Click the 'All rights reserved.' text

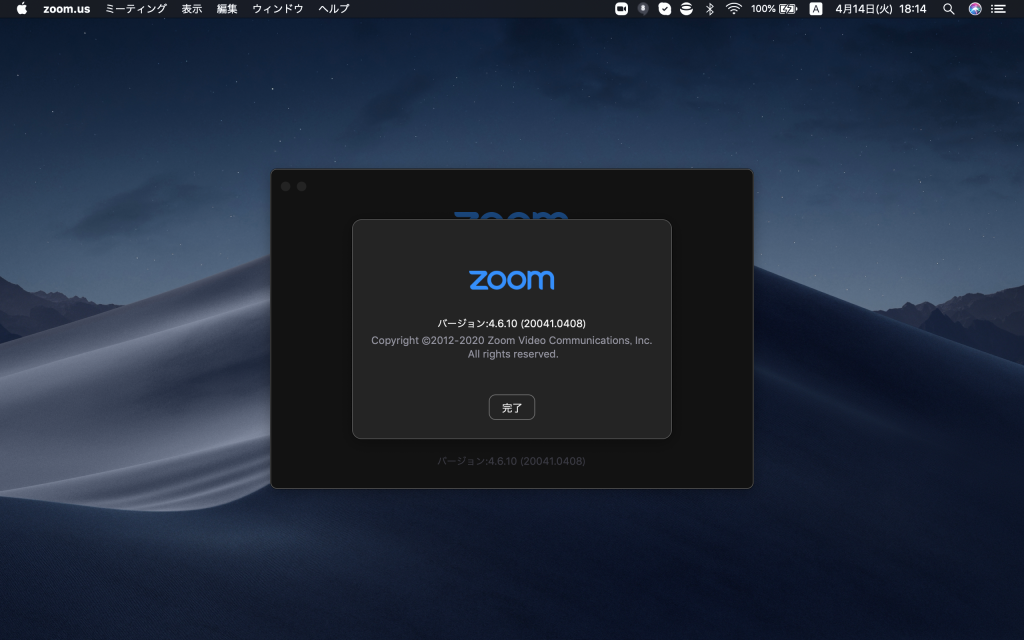coord(513,354)
